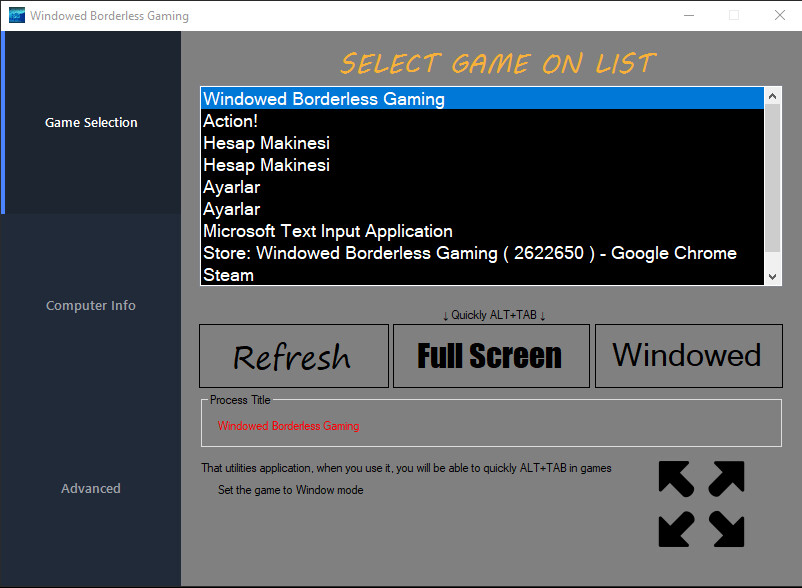The width and height of the screenshot is (802, 588).
Task: Click the game list scroll-up arrow
Action: [773, 96]
